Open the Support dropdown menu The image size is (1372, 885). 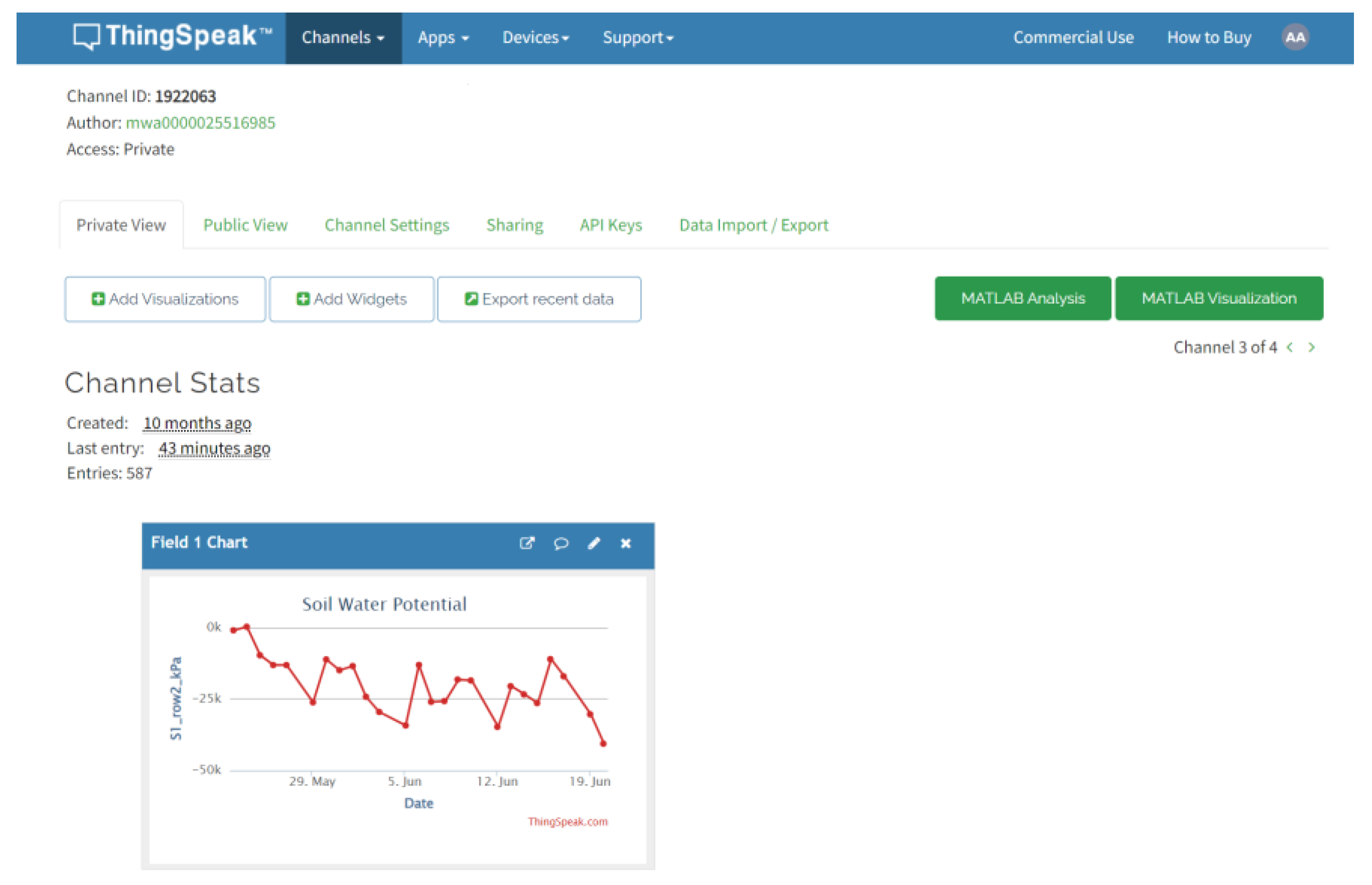637,38
